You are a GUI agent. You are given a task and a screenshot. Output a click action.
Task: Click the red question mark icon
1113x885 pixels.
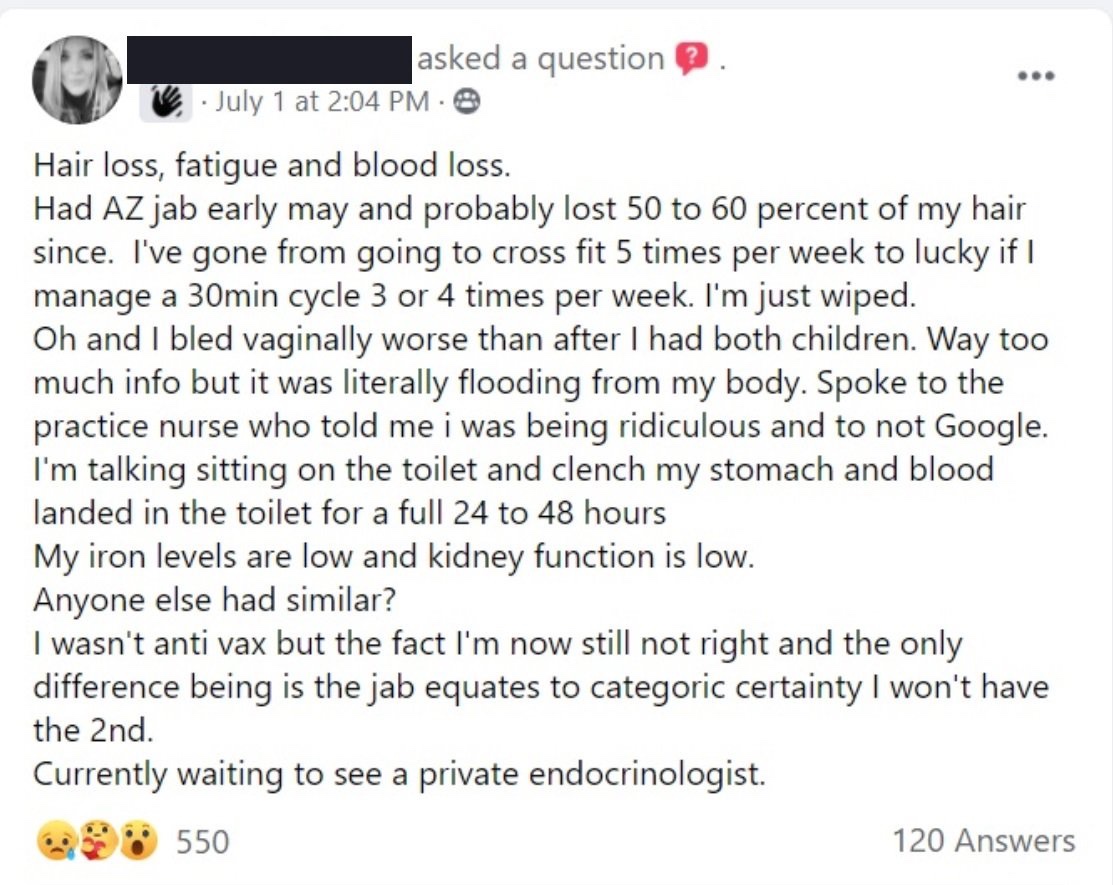[x=689, y=60]
